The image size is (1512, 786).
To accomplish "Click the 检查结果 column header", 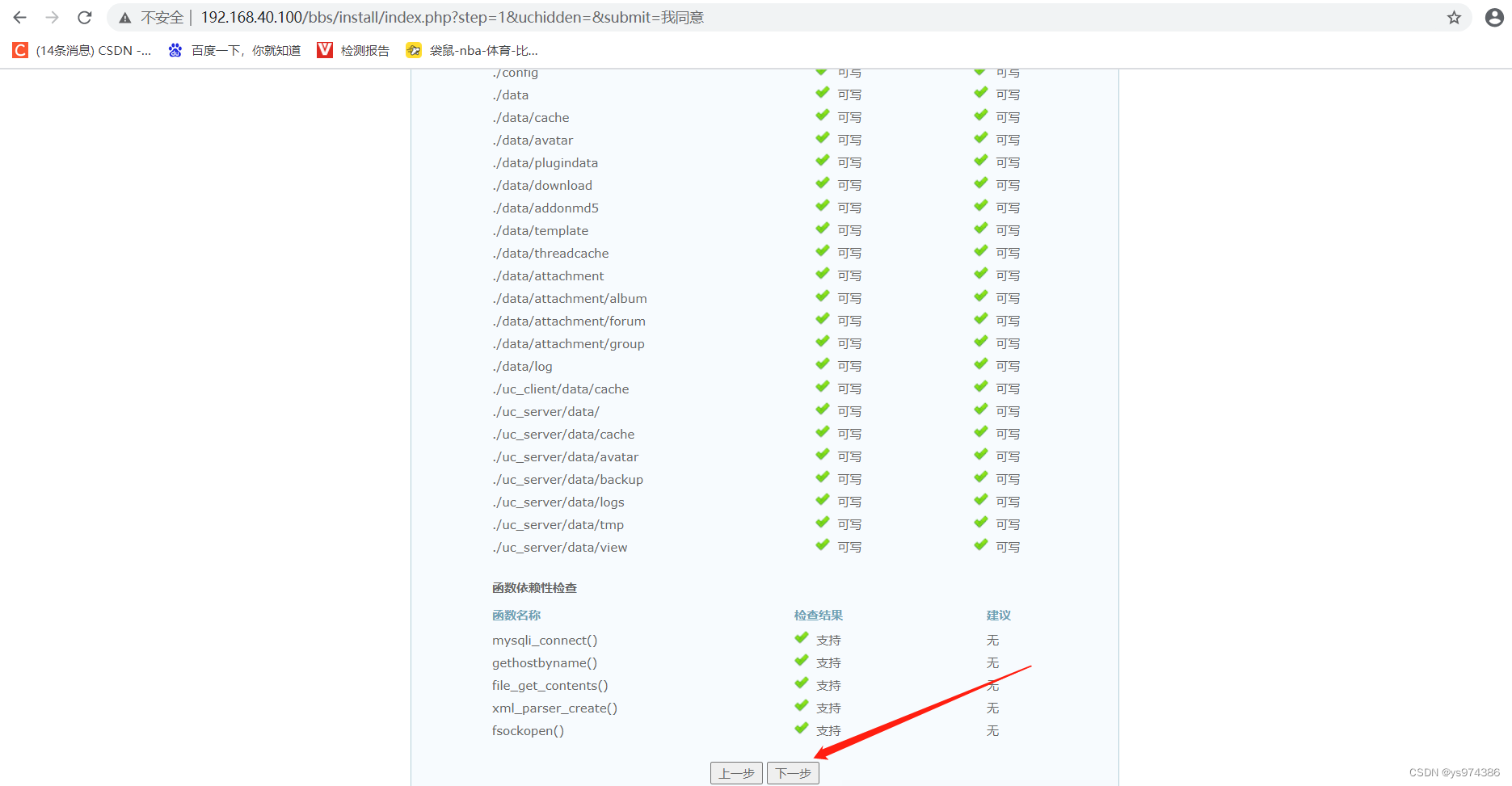I will pyautogui.click(x=818, y=615).
